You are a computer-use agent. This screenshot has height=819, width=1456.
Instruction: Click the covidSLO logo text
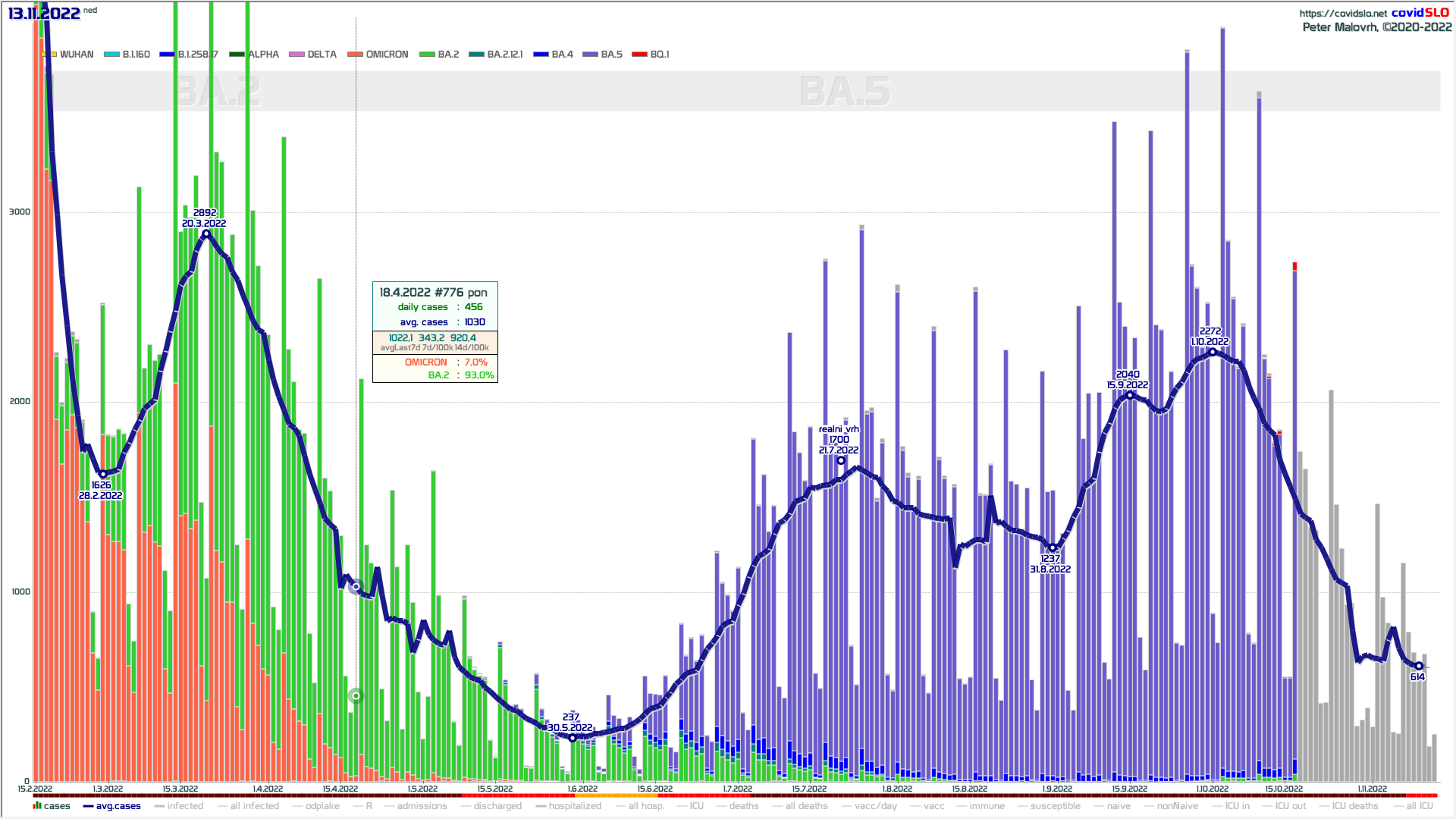pos(1420,12)
